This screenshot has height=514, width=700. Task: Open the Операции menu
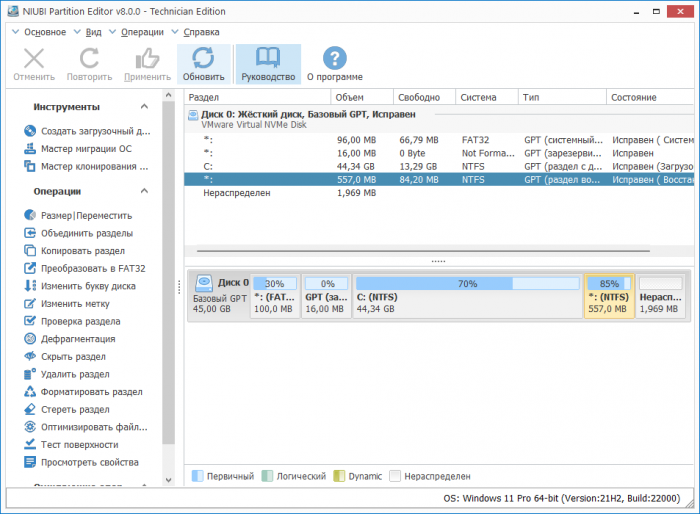142,32
